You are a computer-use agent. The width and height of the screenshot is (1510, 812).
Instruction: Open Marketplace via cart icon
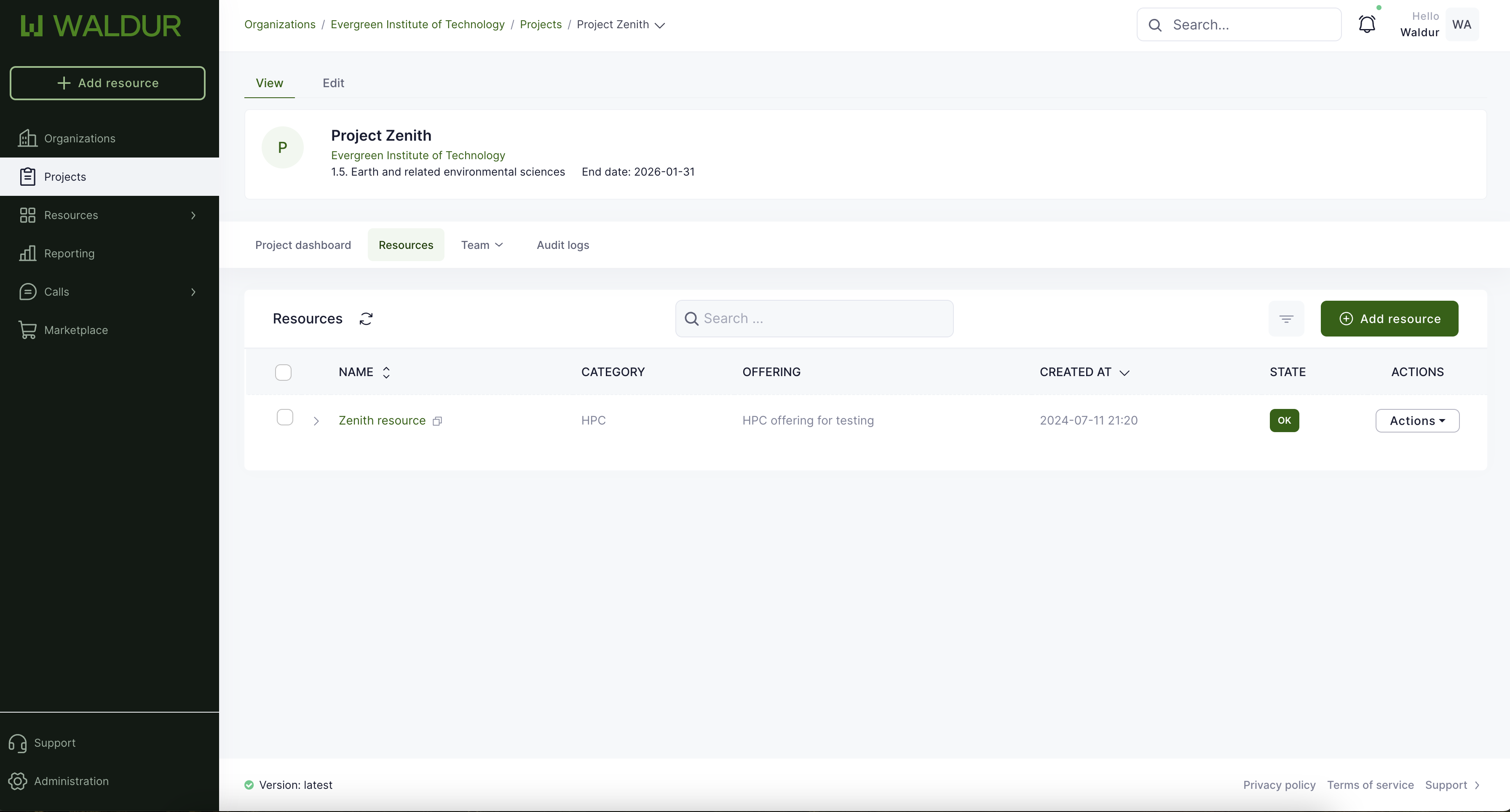click(x=27, y=330)
